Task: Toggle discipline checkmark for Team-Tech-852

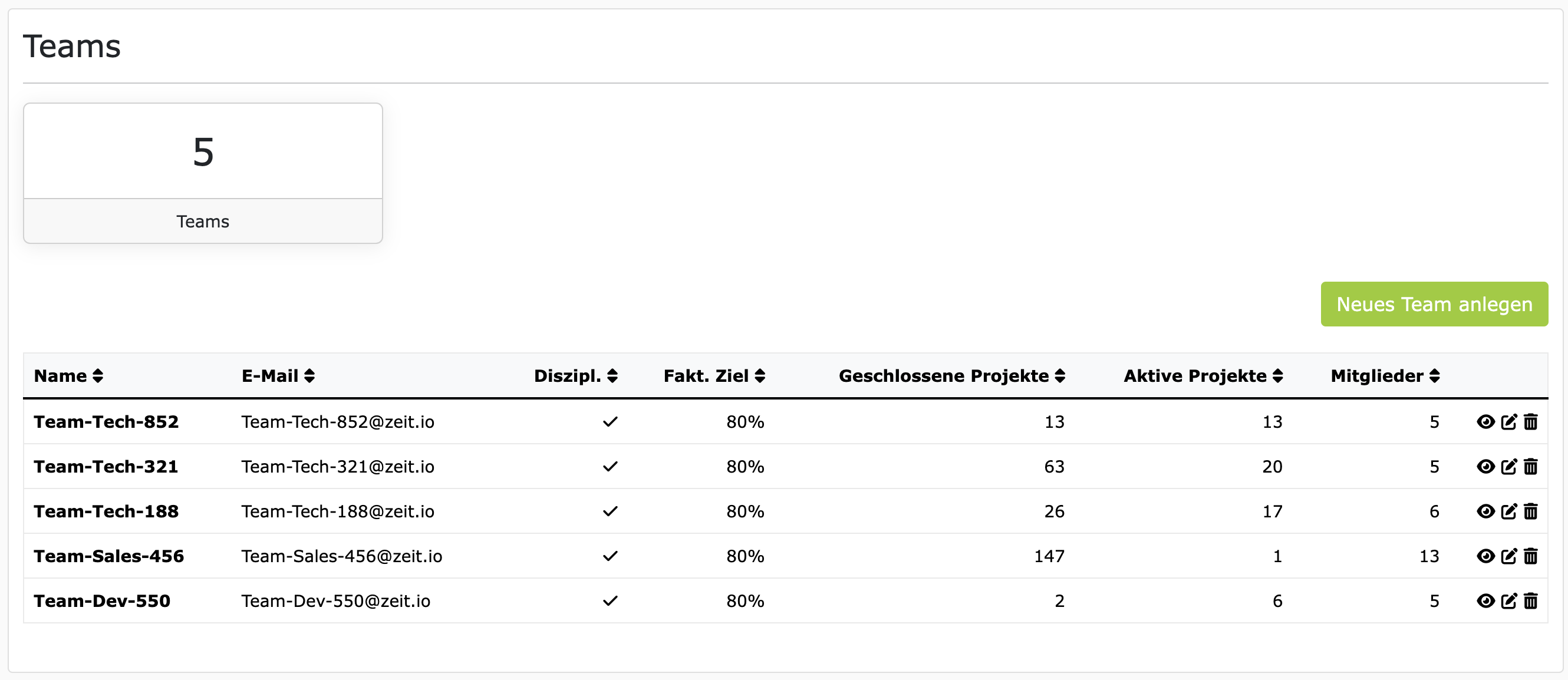Action: 610,421
